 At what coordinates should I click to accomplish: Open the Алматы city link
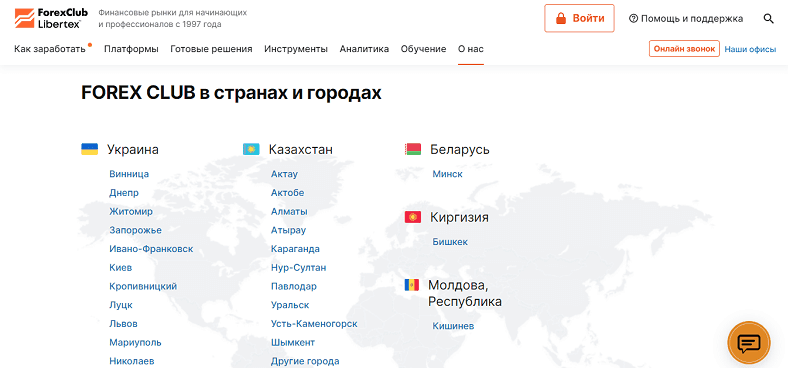pos(289,211)
